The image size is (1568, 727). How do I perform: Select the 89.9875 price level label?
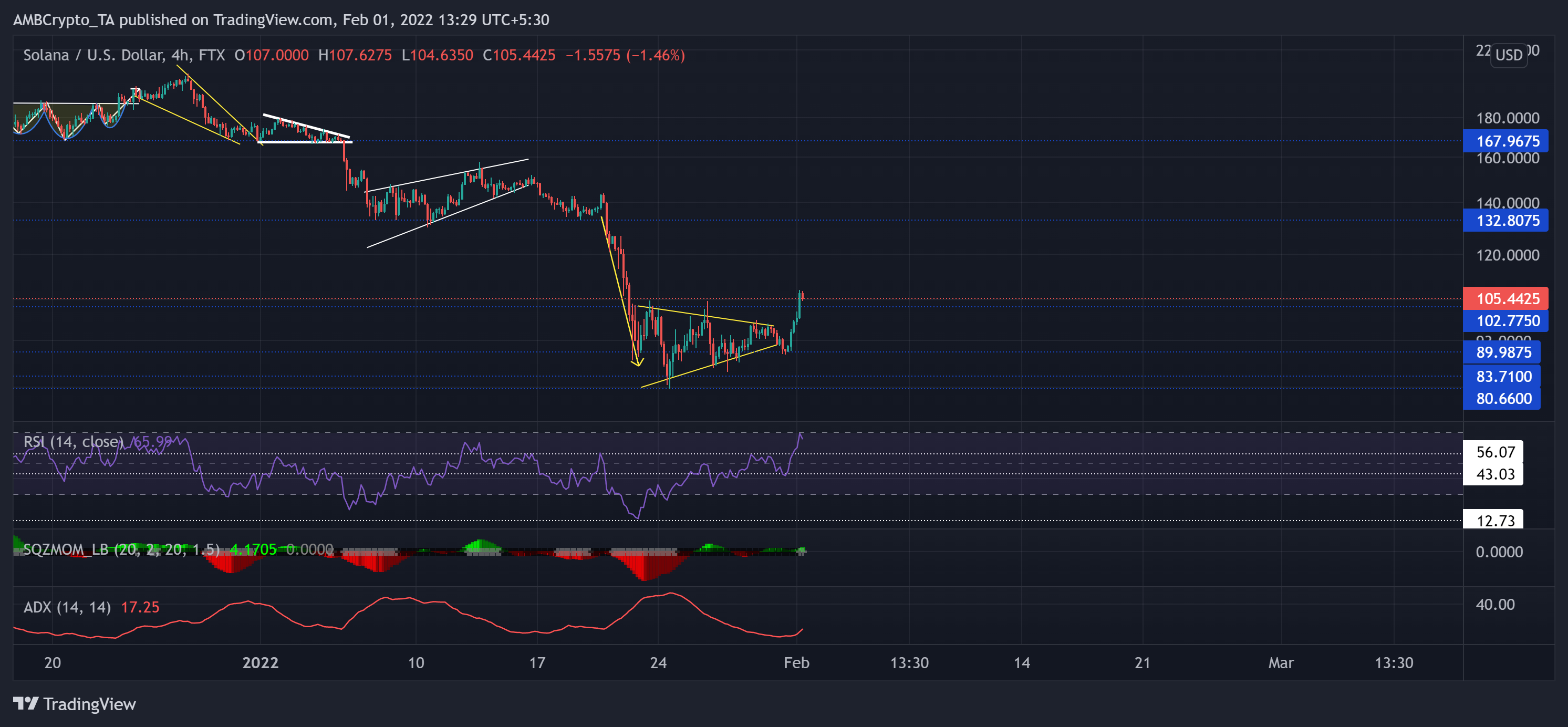pos(1502,352)
